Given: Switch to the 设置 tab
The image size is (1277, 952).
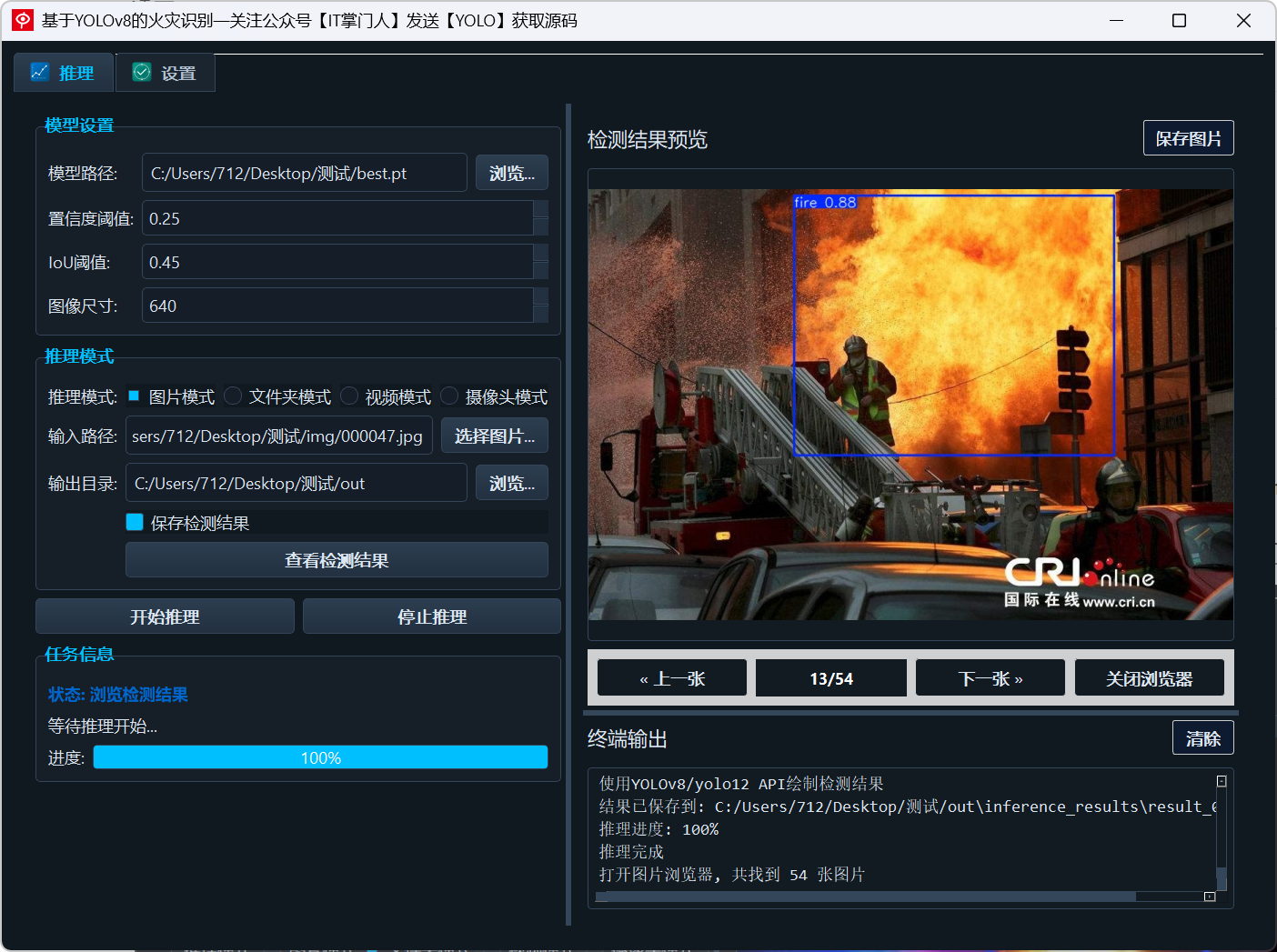Looking at the screenshot, I should click(x=166, y=73).
